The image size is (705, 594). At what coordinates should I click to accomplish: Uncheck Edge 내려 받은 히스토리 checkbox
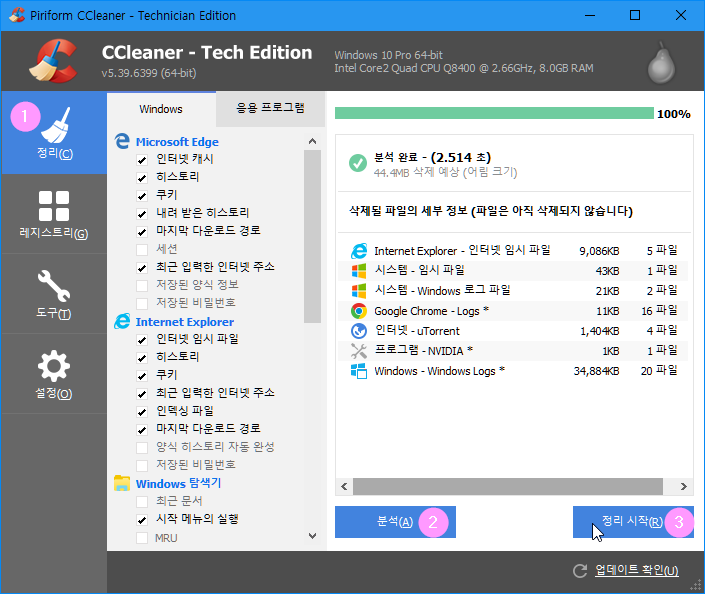[142, 214]
